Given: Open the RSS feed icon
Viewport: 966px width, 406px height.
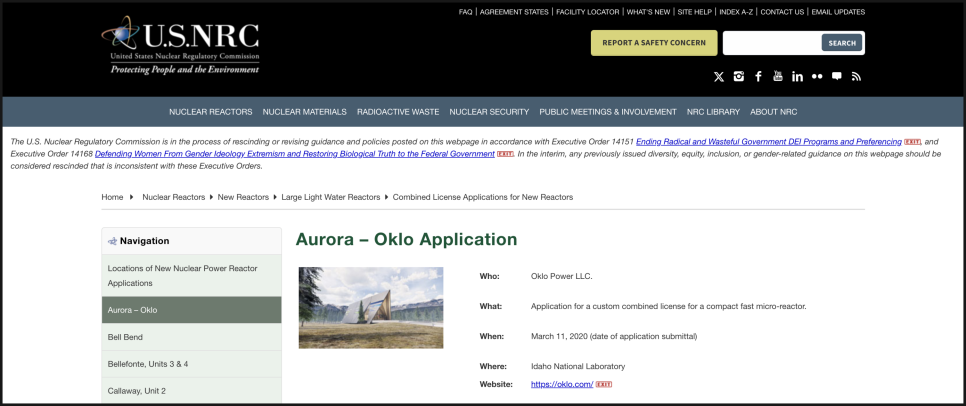Looking at the screenshot, I should click(856, 76).
